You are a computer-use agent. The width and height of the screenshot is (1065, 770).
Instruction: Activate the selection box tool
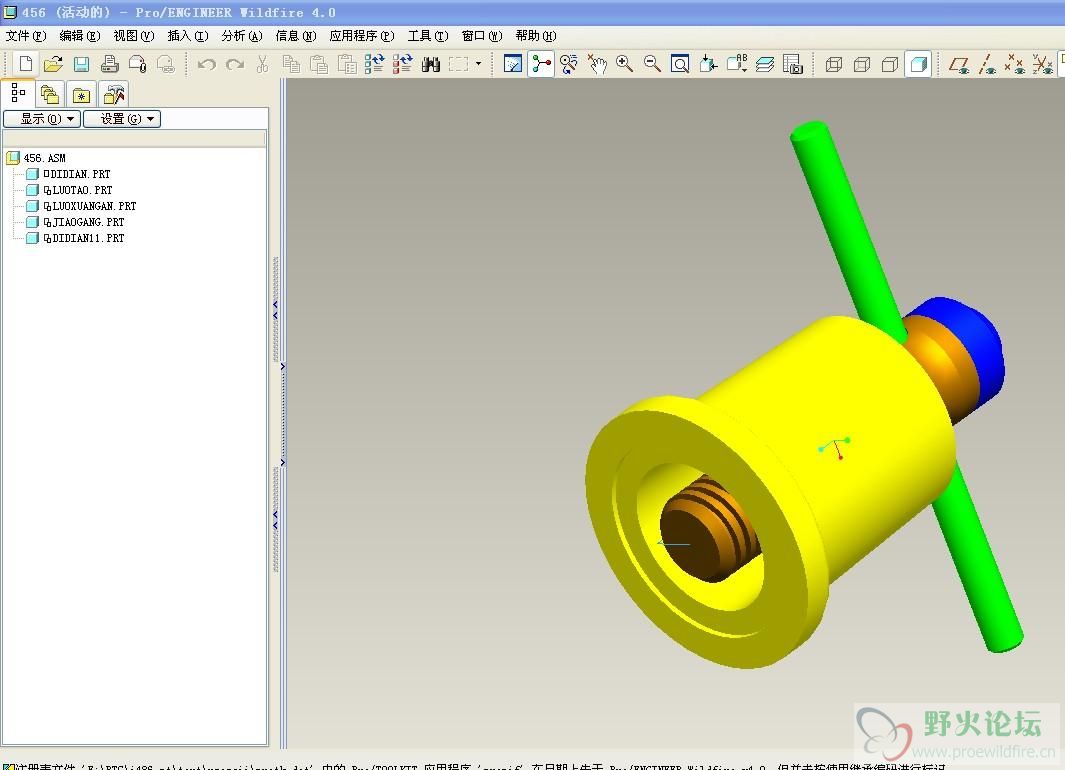459,64
